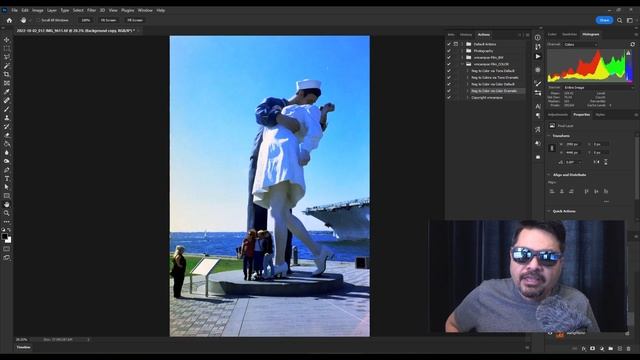This screenshot has width=640, height=360.
Task: Toggle Scroll All Windows checkbox
Action: pyautogui.click(x=38, y=20)
